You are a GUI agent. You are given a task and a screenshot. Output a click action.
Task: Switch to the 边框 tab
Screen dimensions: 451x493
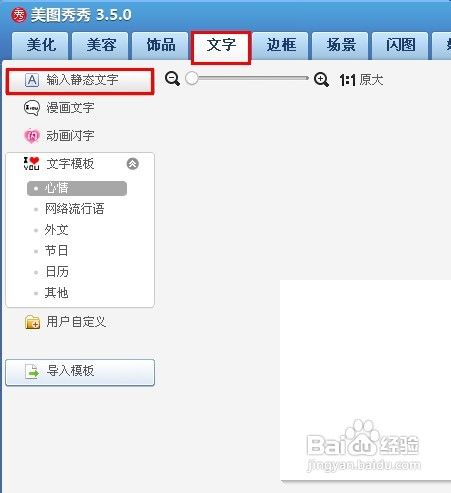(x=280, y=46)
